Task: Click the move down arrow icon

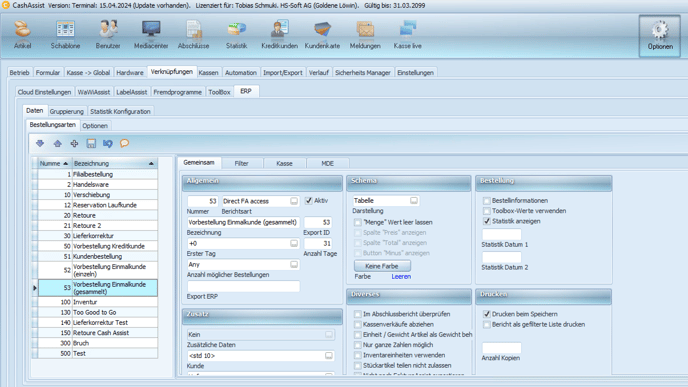Action: coord(40,143)
